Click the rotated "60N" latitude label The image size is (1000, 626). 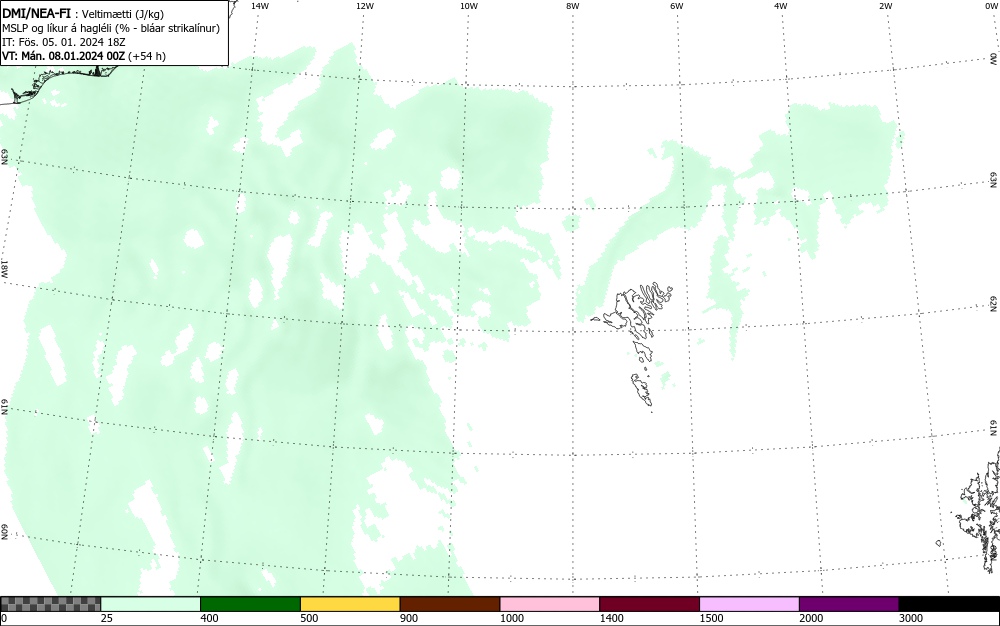tap(4, 533)
